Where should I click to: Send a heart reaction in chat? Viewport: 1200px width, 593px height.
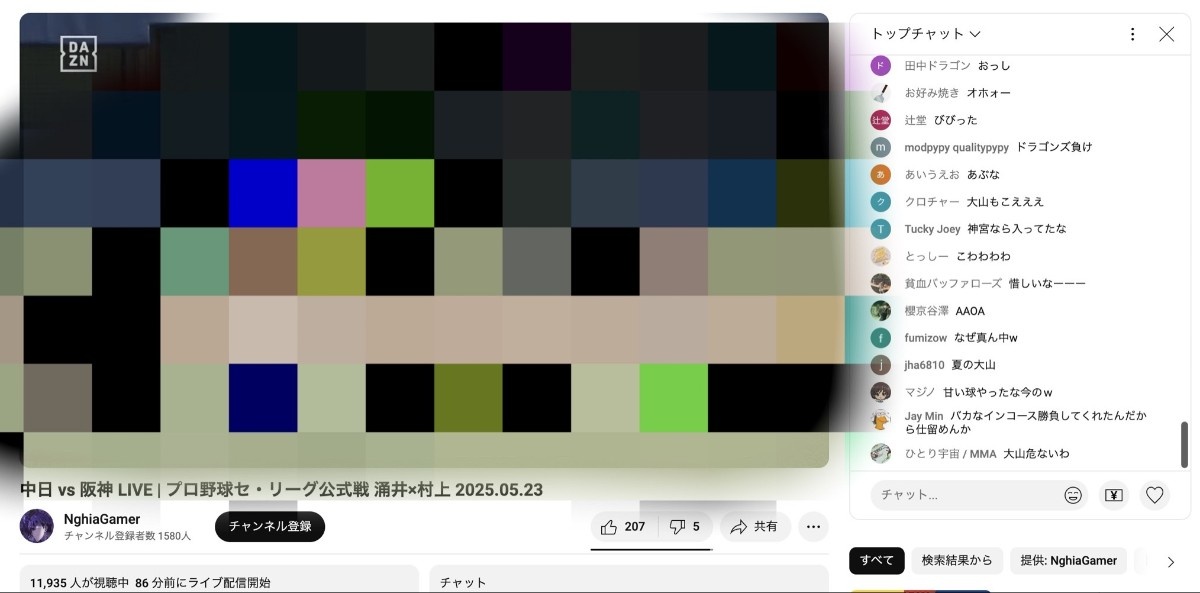tap(1155, 495)
